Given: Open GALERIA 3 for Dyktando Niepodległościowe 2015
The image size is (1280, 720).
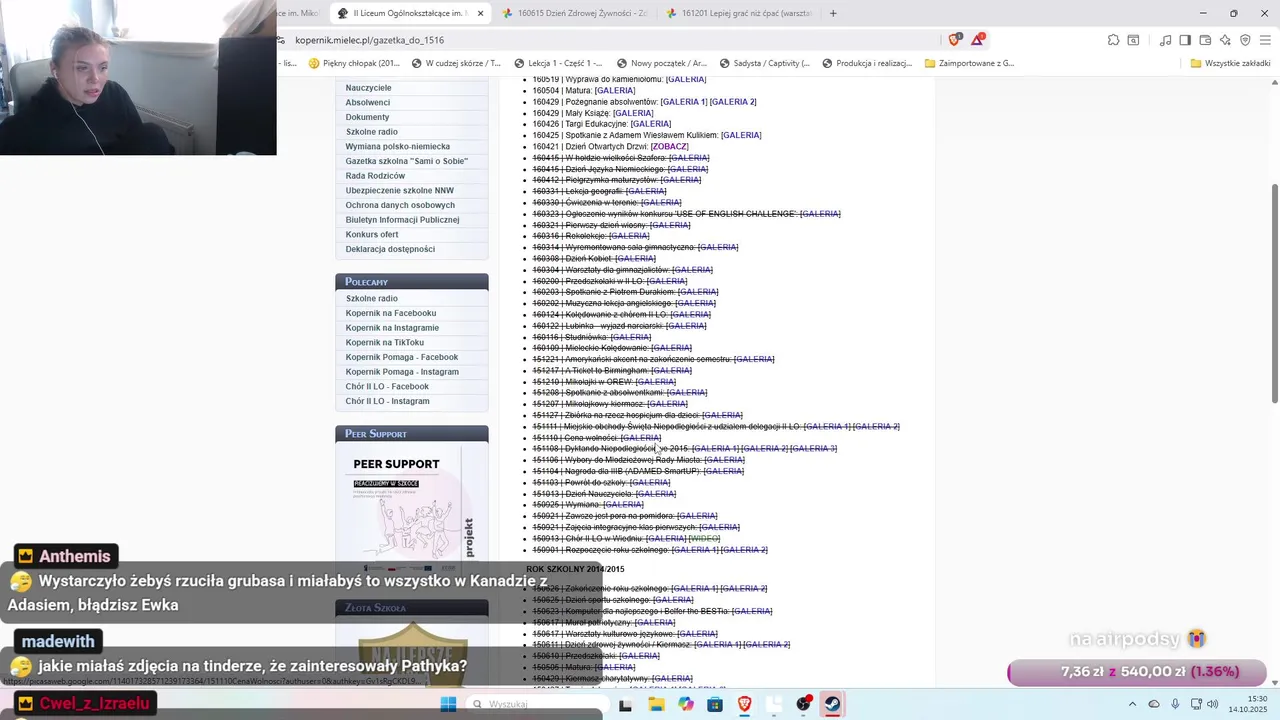Looking at the screenshot, I should [813, 449].
